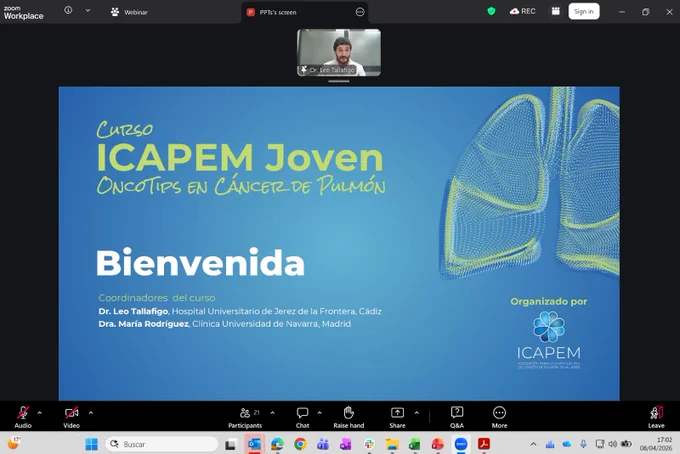Expand the chevron next to meeting info
Screen dimensions: 680x454
point(88,10)
